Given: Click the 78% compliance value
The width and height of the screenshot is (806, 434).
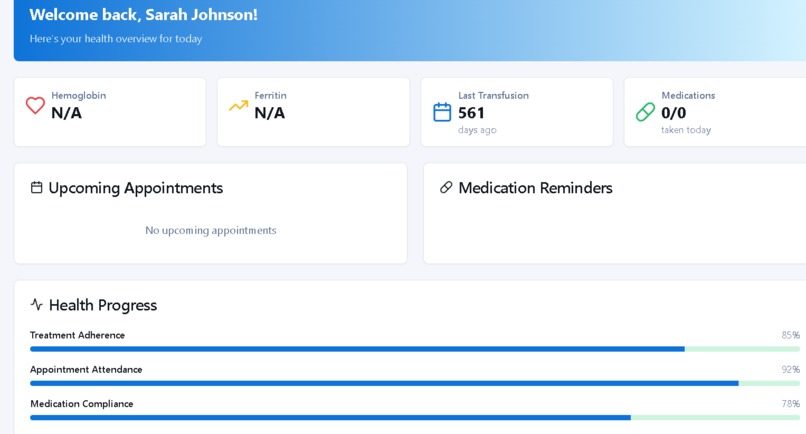Looking at the screenshot, I should click(x=791, y=404).
